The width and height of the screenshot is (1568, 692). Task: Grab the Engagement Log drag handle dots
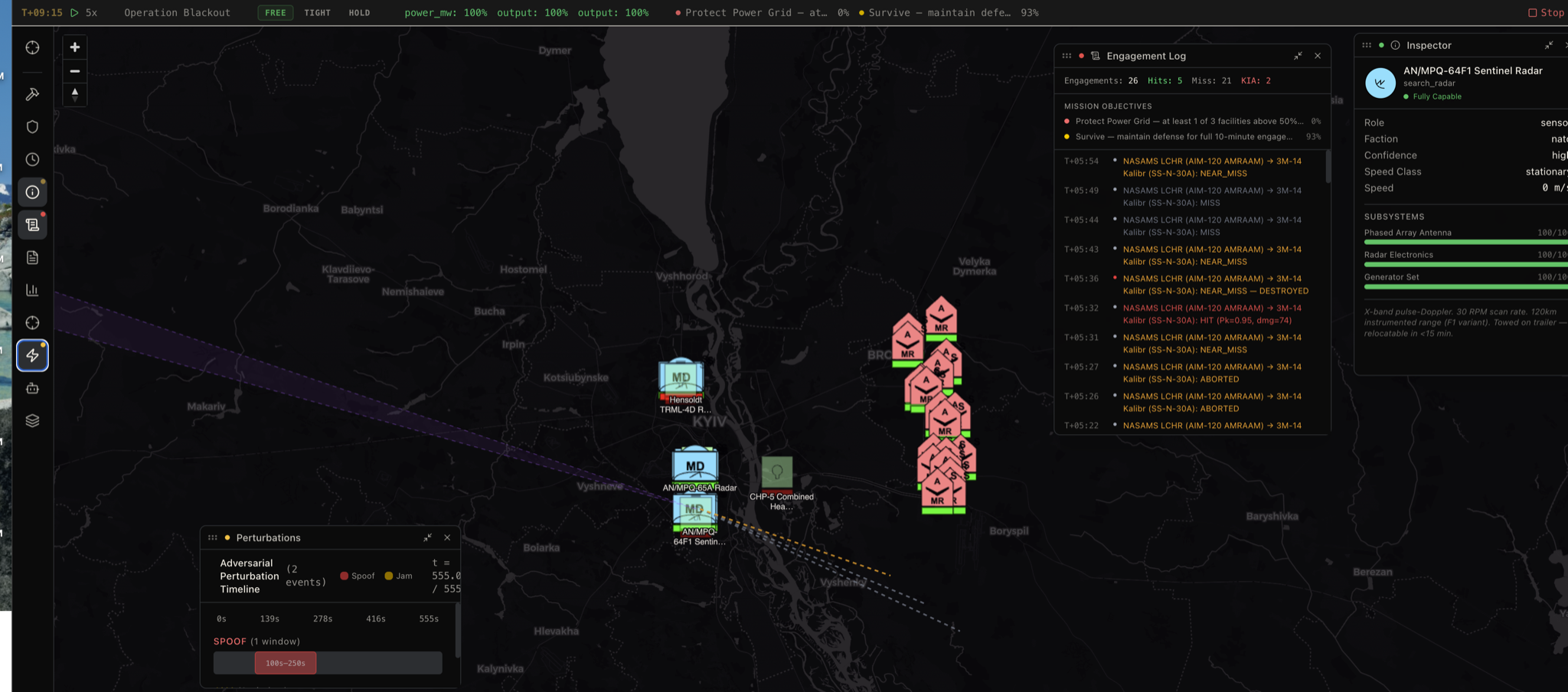(1067, 56)
